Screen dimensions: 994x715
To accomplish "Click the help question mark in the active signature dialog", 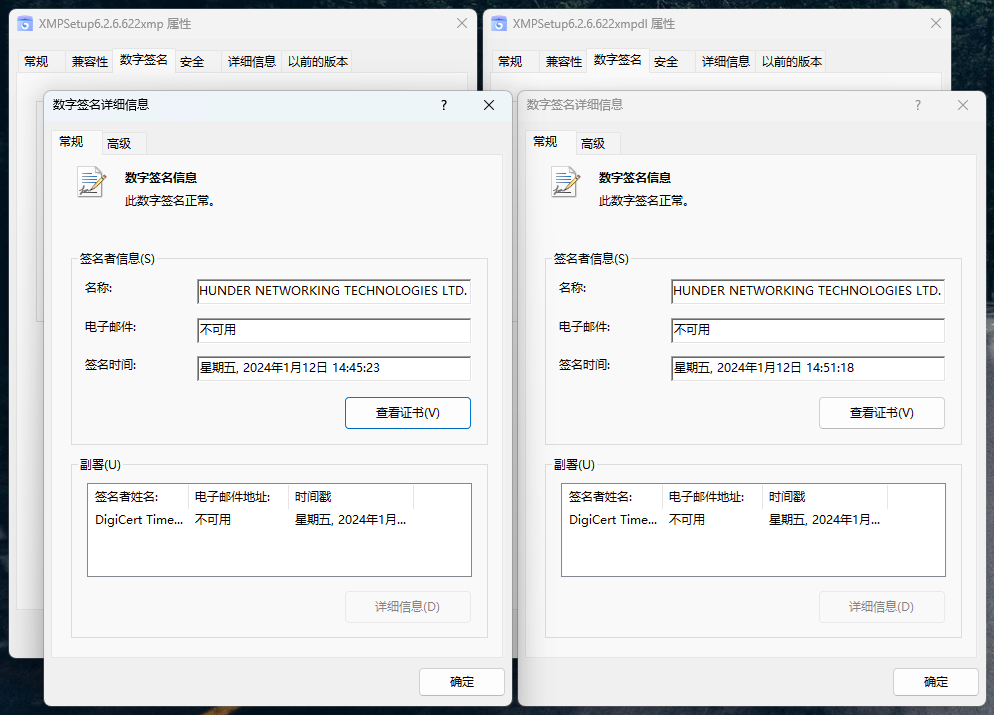I will pos(444,105).
